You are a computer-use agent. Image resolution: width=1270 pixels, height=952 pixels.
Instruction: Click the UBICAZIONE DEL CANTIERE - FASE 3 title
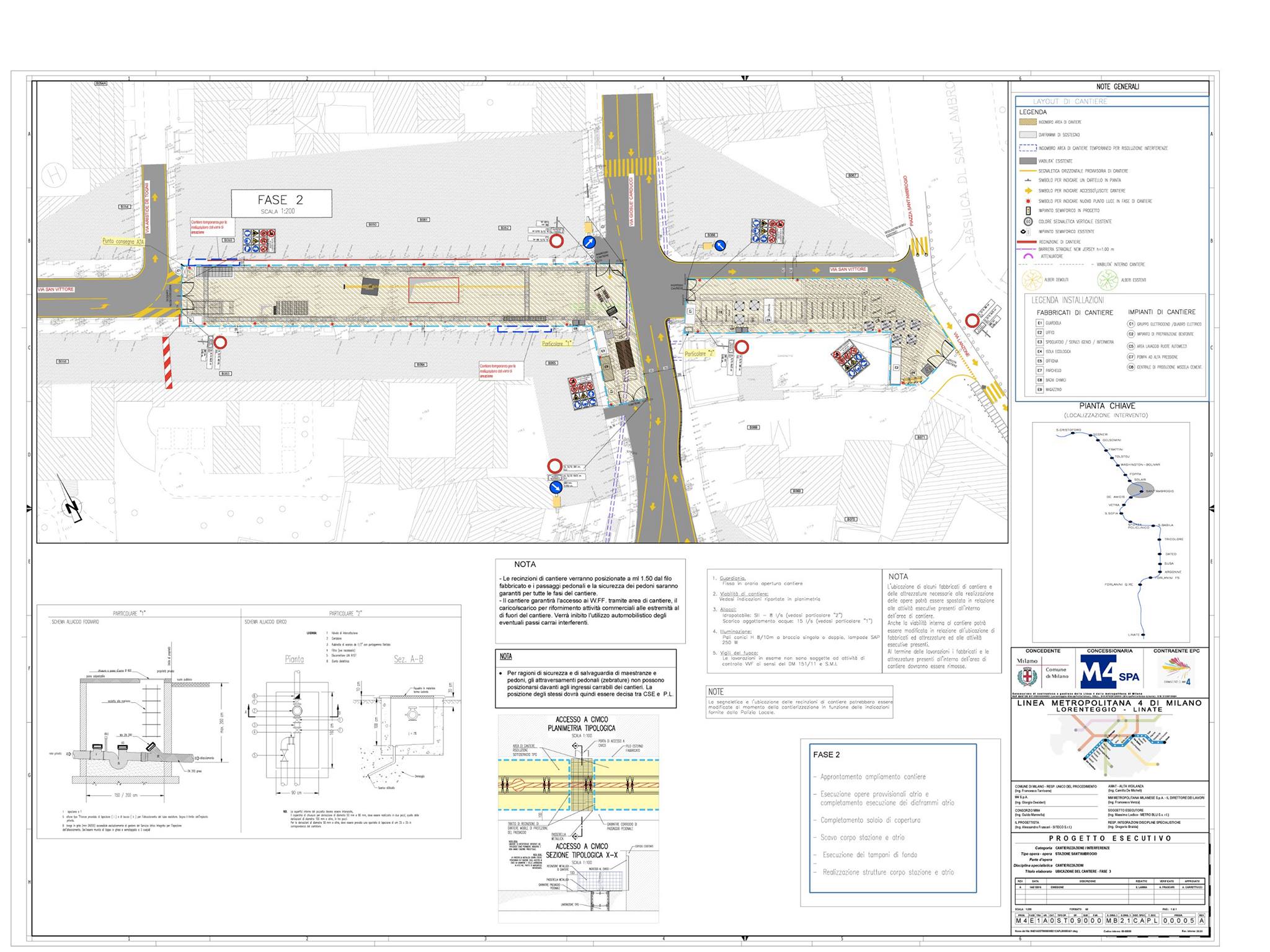[x=1083, y=871]
